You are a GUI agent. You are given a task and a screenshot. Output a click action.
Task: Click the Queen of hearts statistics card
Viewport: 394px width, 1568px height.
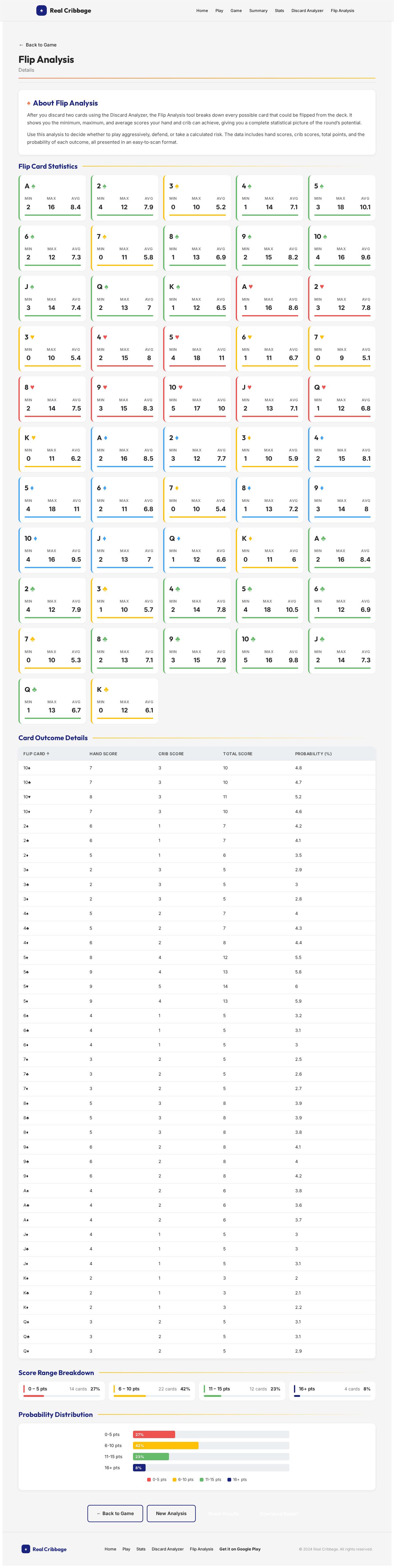[342, 399]
